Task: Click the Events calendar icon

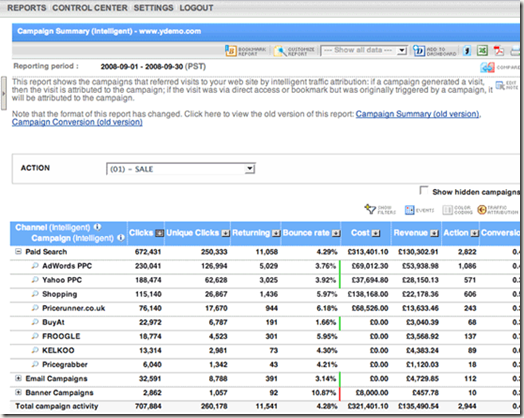Action: point(409,210)
